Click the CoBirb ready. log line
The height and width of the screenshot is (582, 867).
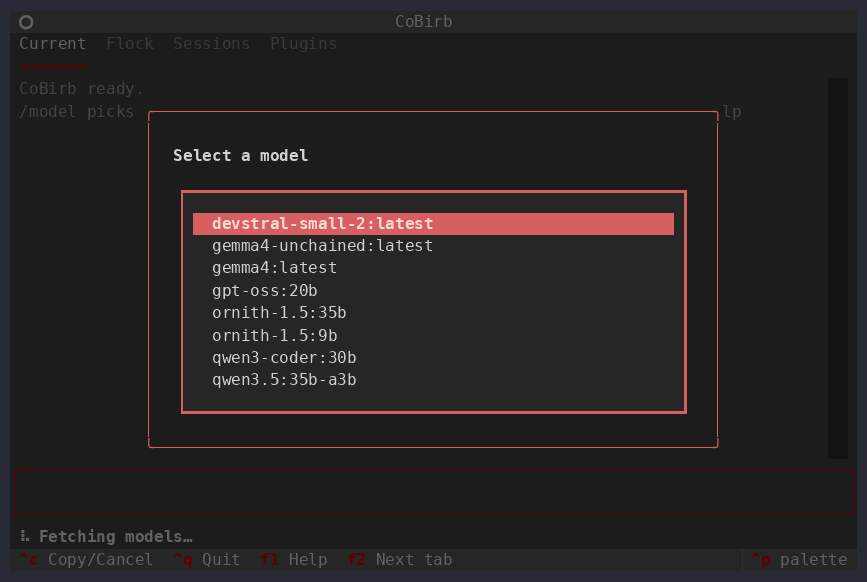[x=81, y=88]
